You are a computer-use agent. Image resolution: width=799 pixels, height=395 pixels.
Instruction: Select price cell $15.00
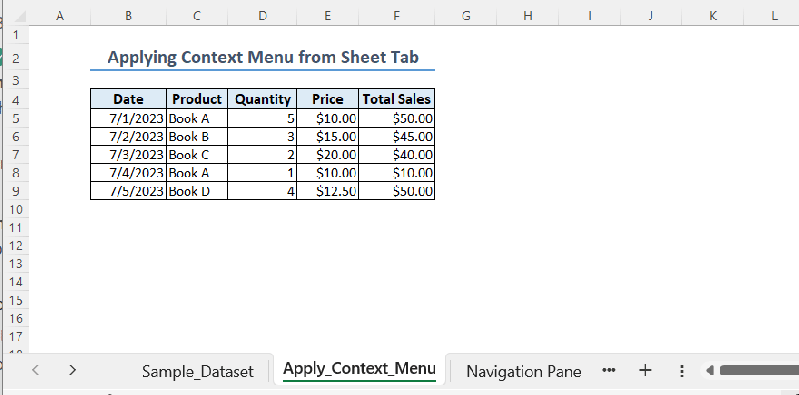tap(328, 137)
